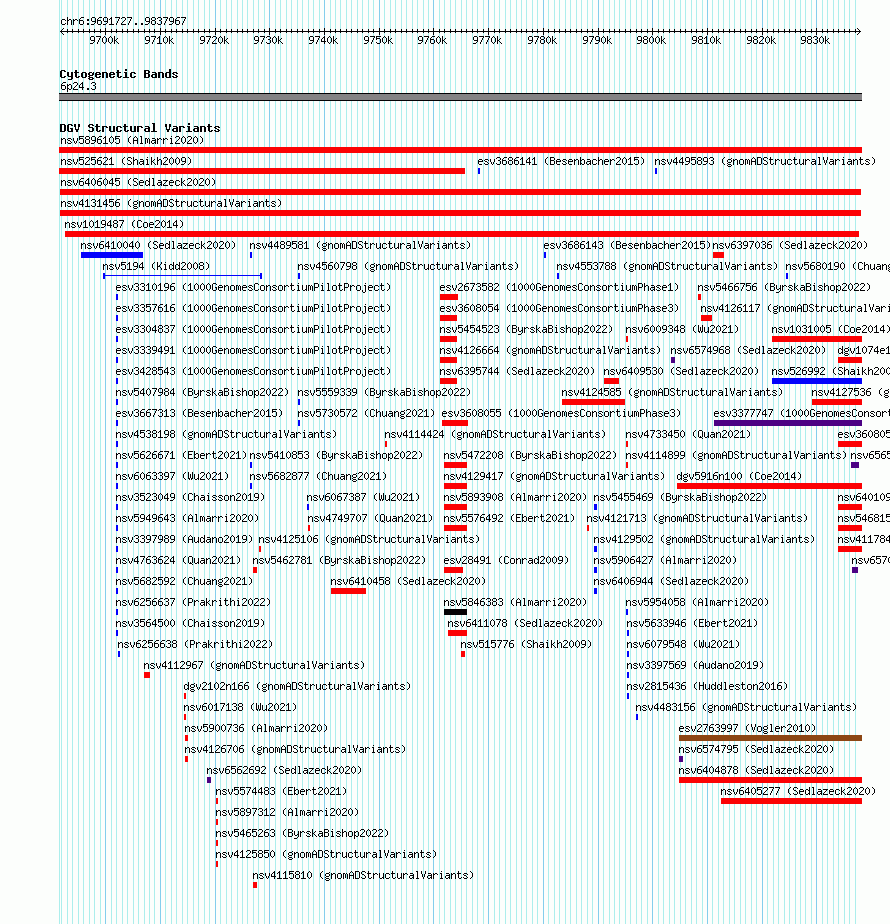Click the red bar under nsv4124585

[594, 402]
